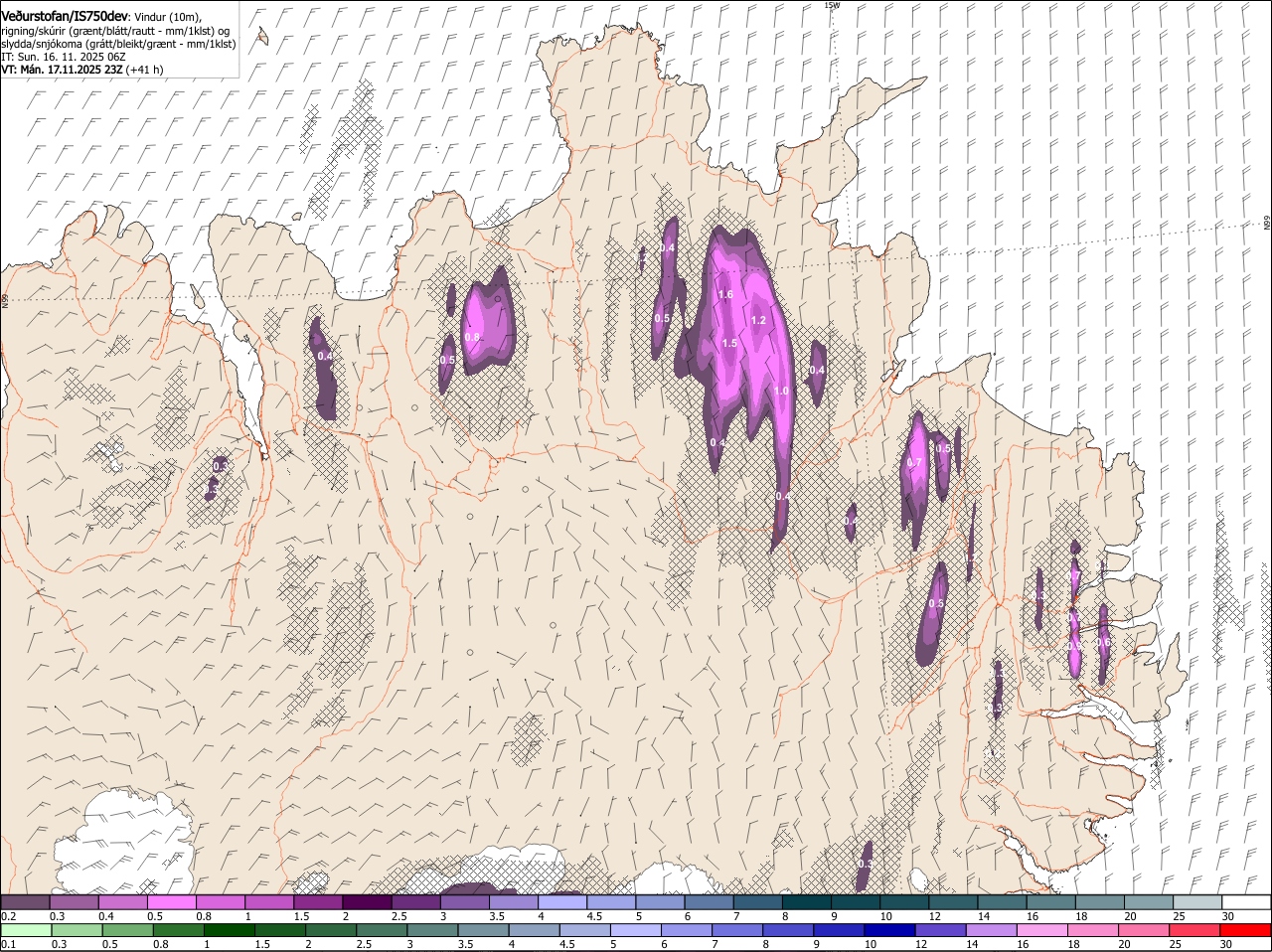
Task: Select the darkest green bottom-row swatch starting at 1
Action: (229, 930)
